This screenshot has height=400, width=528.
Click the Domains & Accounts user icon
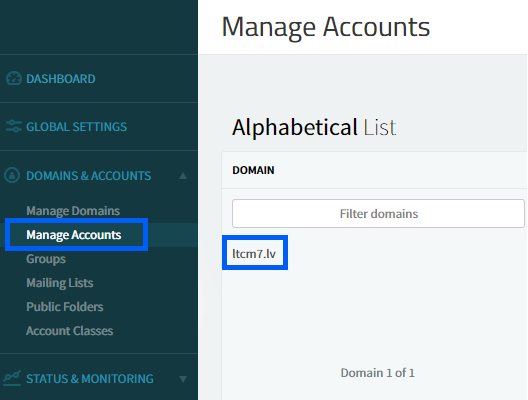coord(12,175)
